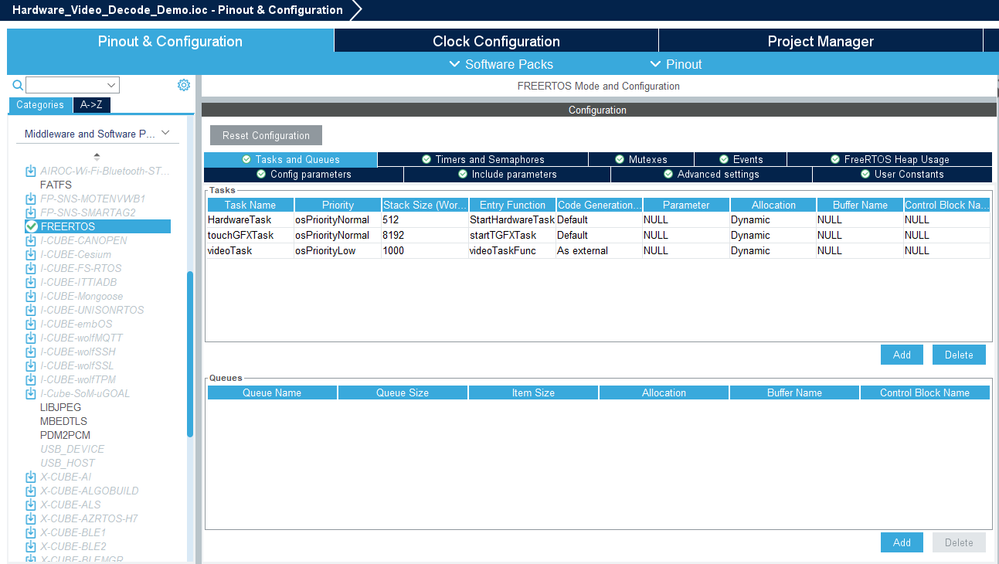This screenshot has width=999, height=564.
Task: Switch sidebar to A->Z view
Action: [91, 105]
